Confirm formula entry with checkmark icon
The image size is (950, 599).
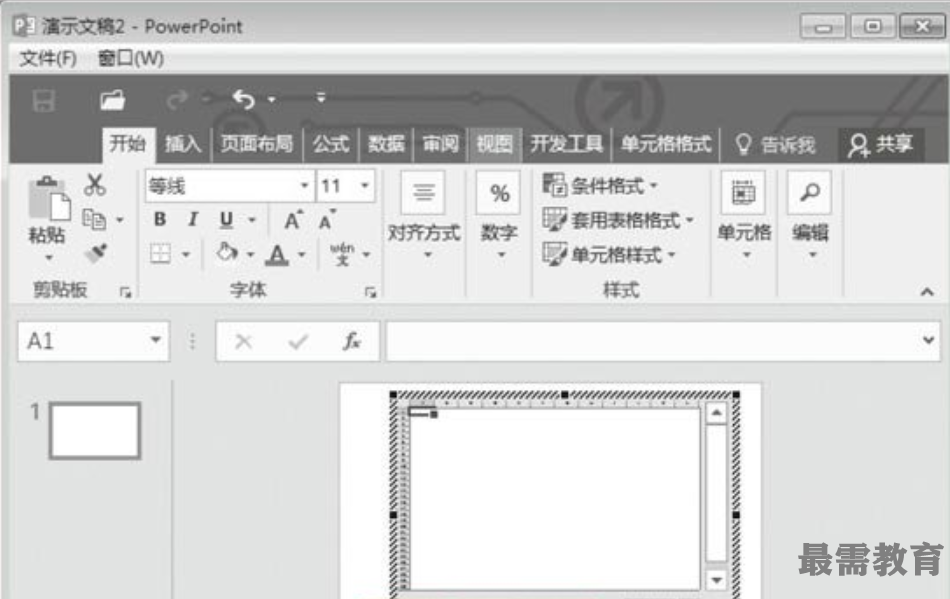[298, 342]
